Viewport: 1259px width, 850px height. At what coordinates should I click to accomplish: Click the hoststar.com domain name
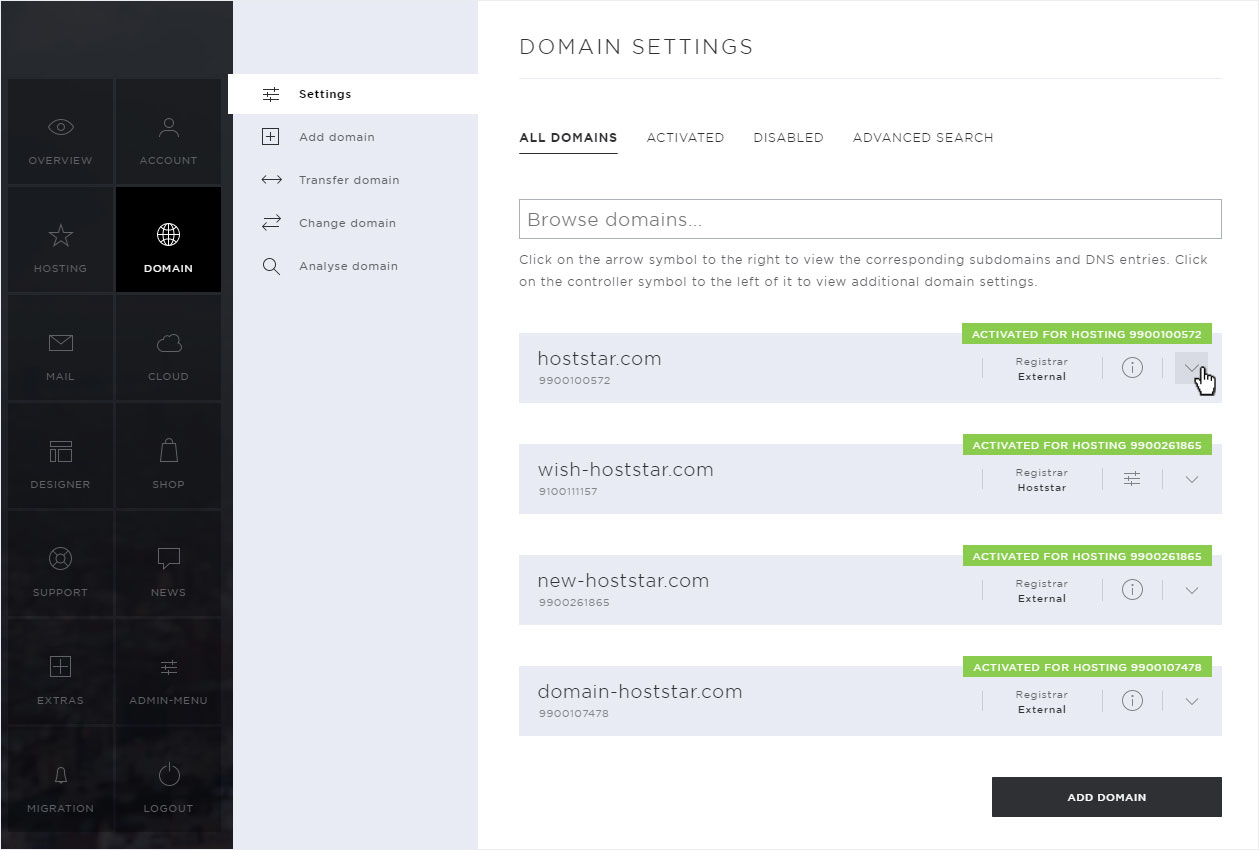click(x=599, y=359)
